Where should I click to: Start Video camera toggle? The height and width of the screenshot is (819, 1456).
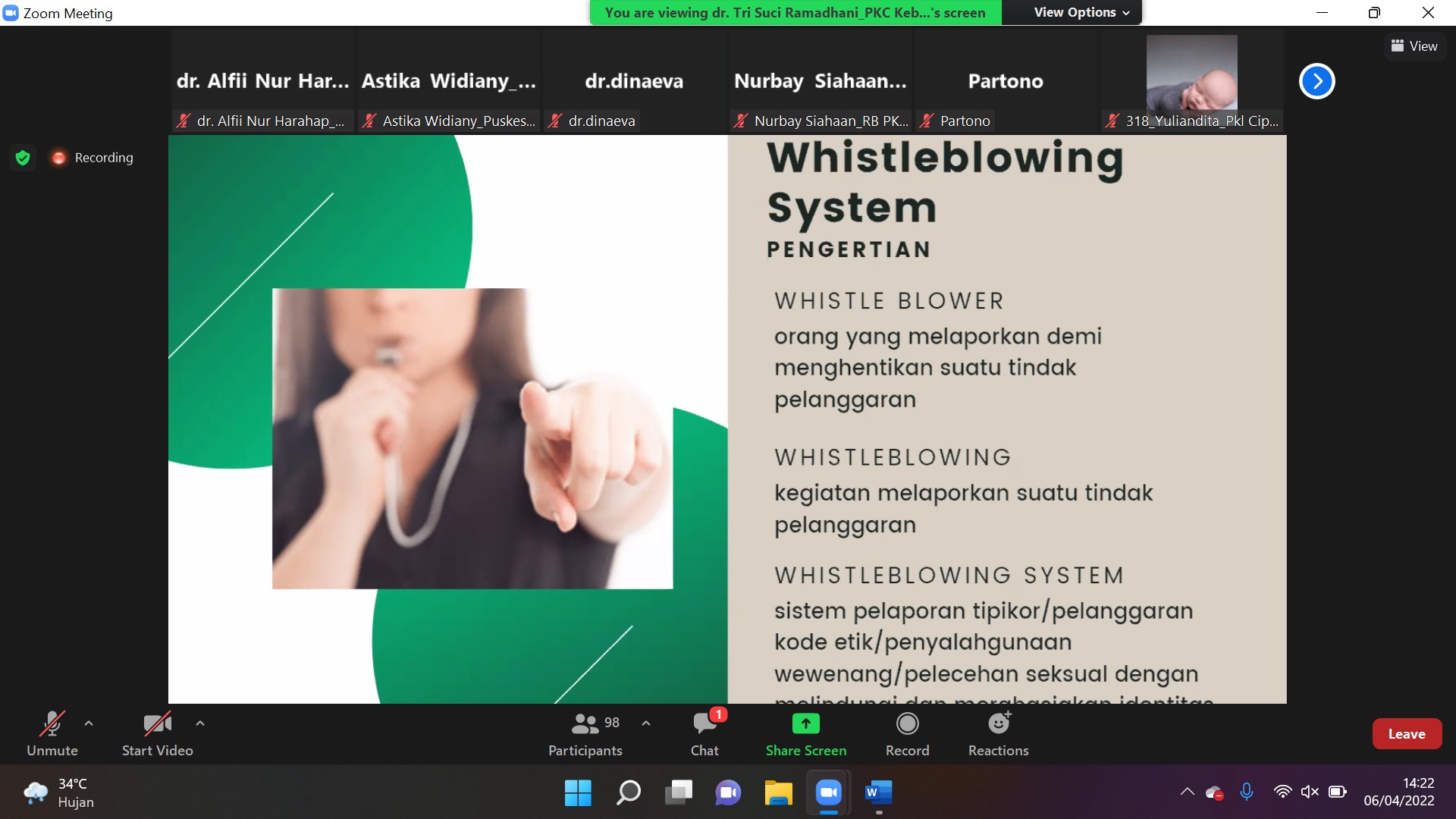(157, 733)
